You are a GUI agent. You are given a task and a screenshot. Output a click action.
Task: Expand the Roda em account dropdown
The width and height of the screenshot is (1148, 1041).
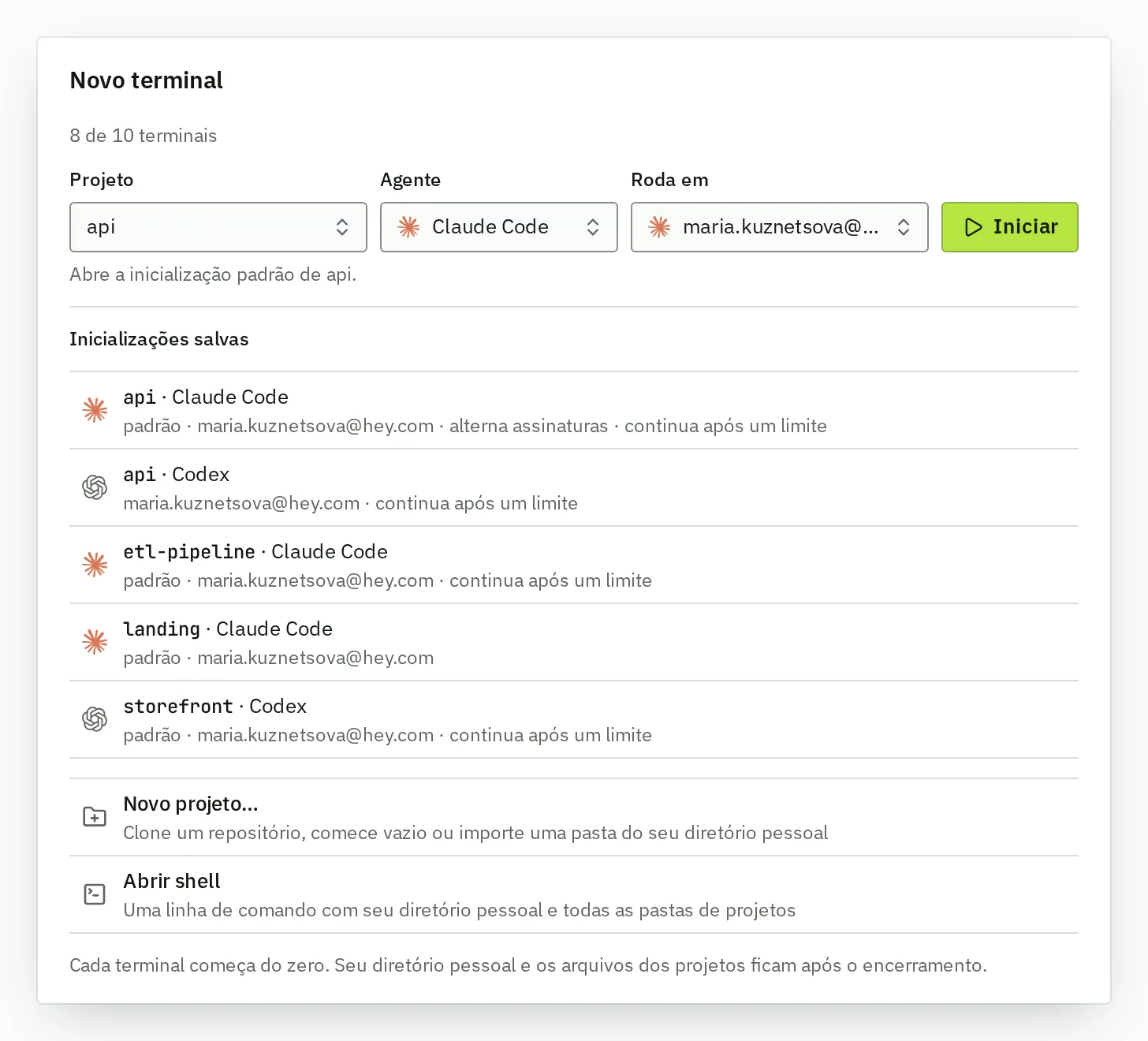tap(780, 227)
